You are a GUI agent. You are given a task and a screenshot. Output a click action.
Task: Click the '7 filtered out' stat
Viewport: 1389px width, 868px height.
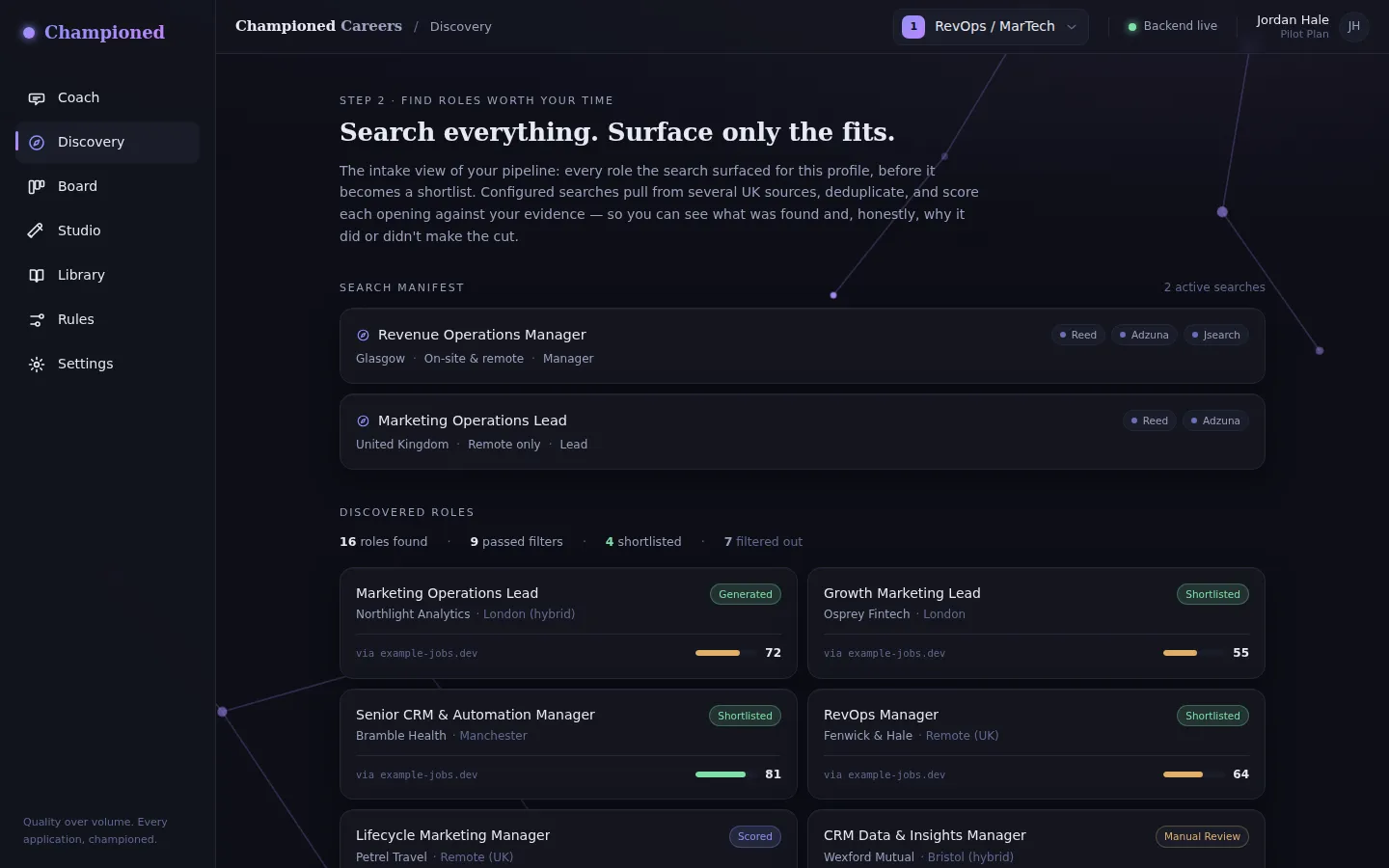click(763, 542)
